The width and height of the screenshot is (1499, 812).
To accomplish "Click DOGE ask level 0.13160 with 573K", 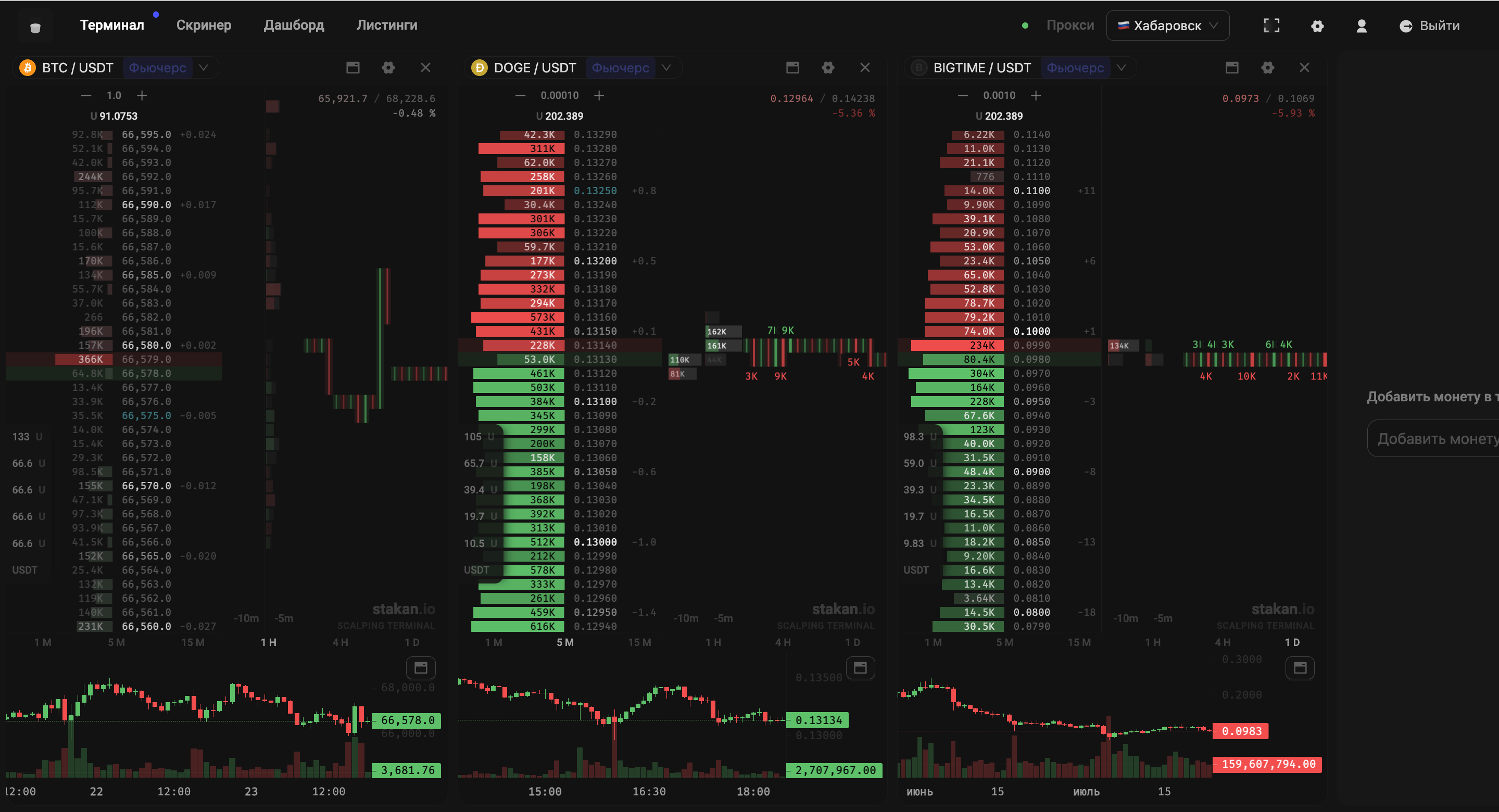I will [560, 317].
